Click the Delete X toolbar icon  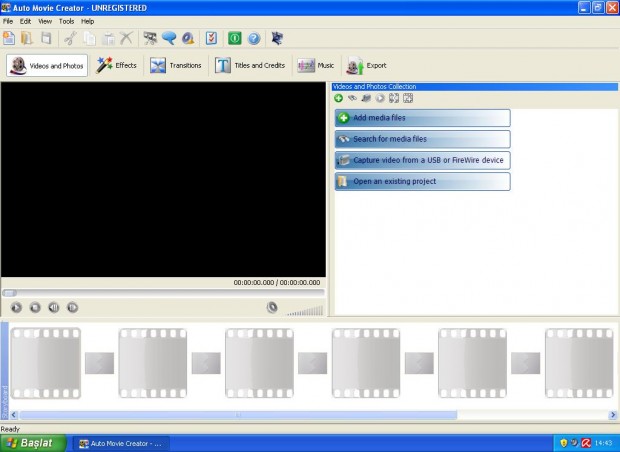(x=127, y=38)
